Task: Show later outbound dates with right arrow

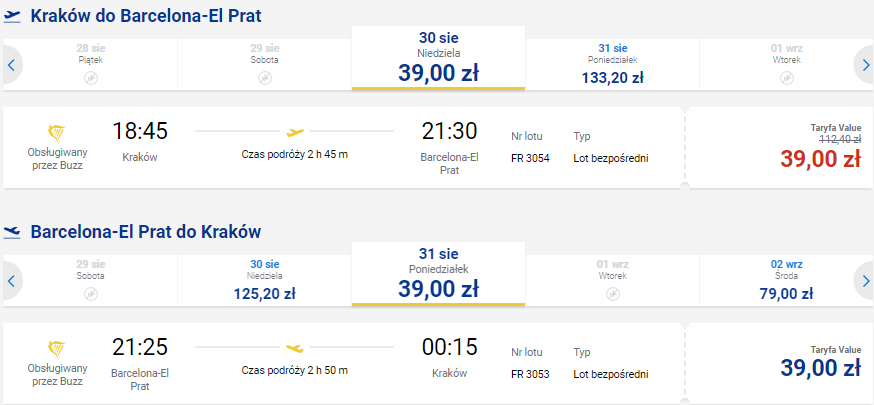Action: pos(865,65)
